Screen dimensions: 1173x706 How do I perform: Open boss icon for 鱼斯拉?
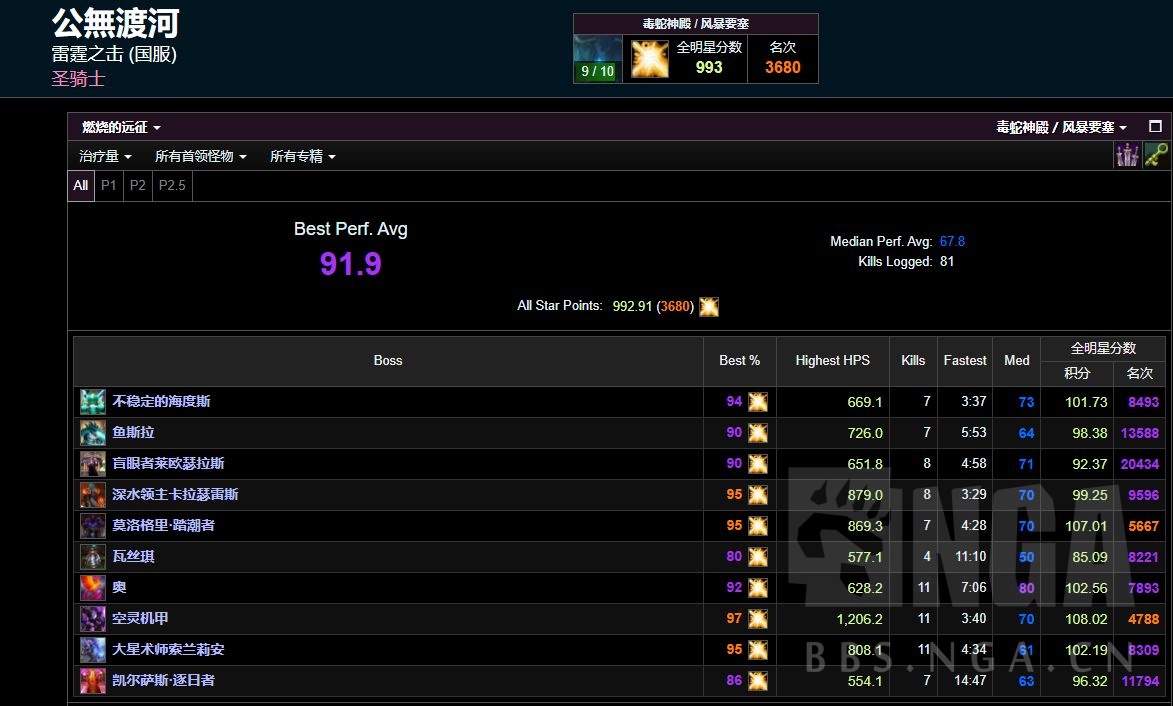(x=93, y=433)
